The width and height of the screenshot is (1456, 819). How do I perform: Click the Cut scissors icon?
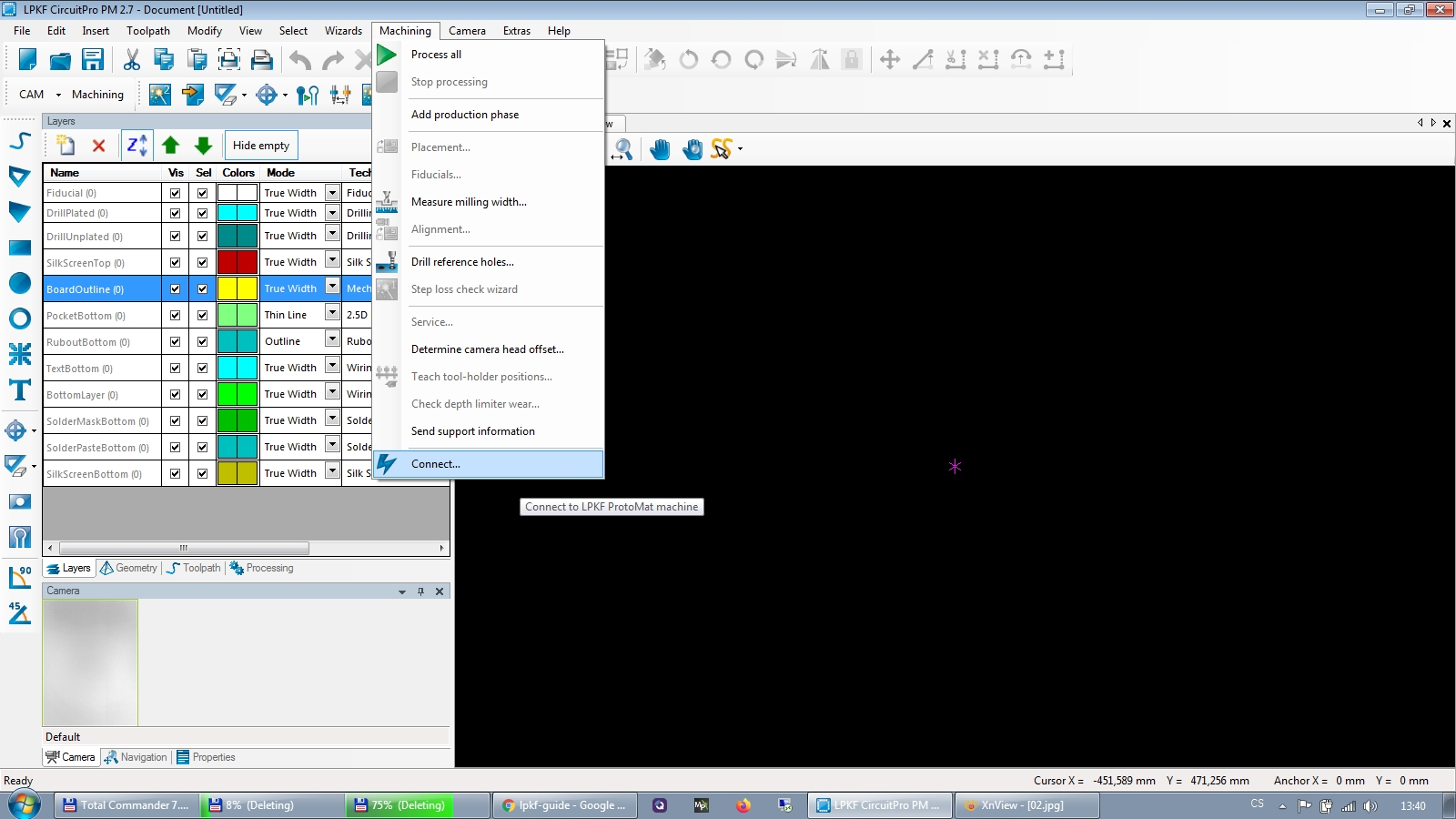pos(132,60)
